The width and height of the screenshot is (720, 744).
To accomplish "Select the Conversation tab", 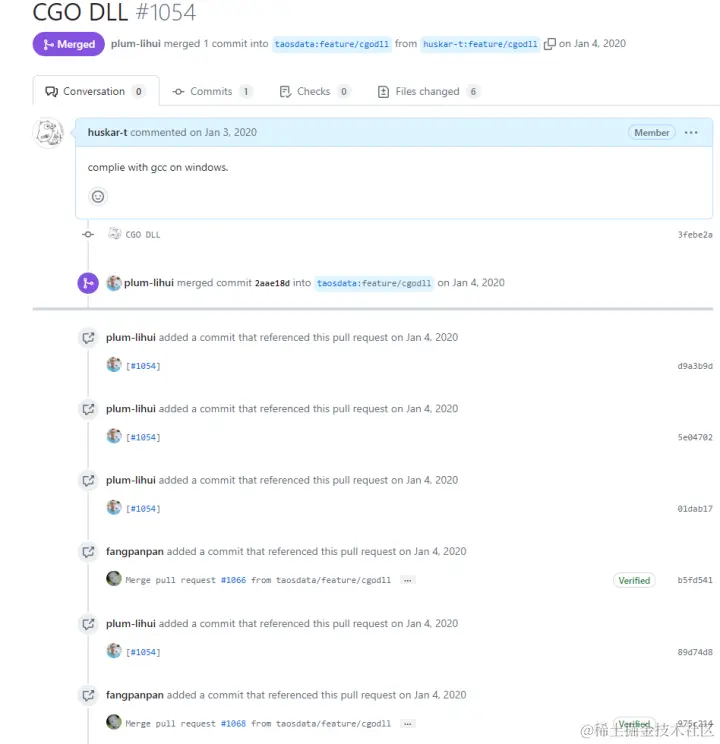I will click(x=96, y=91).
